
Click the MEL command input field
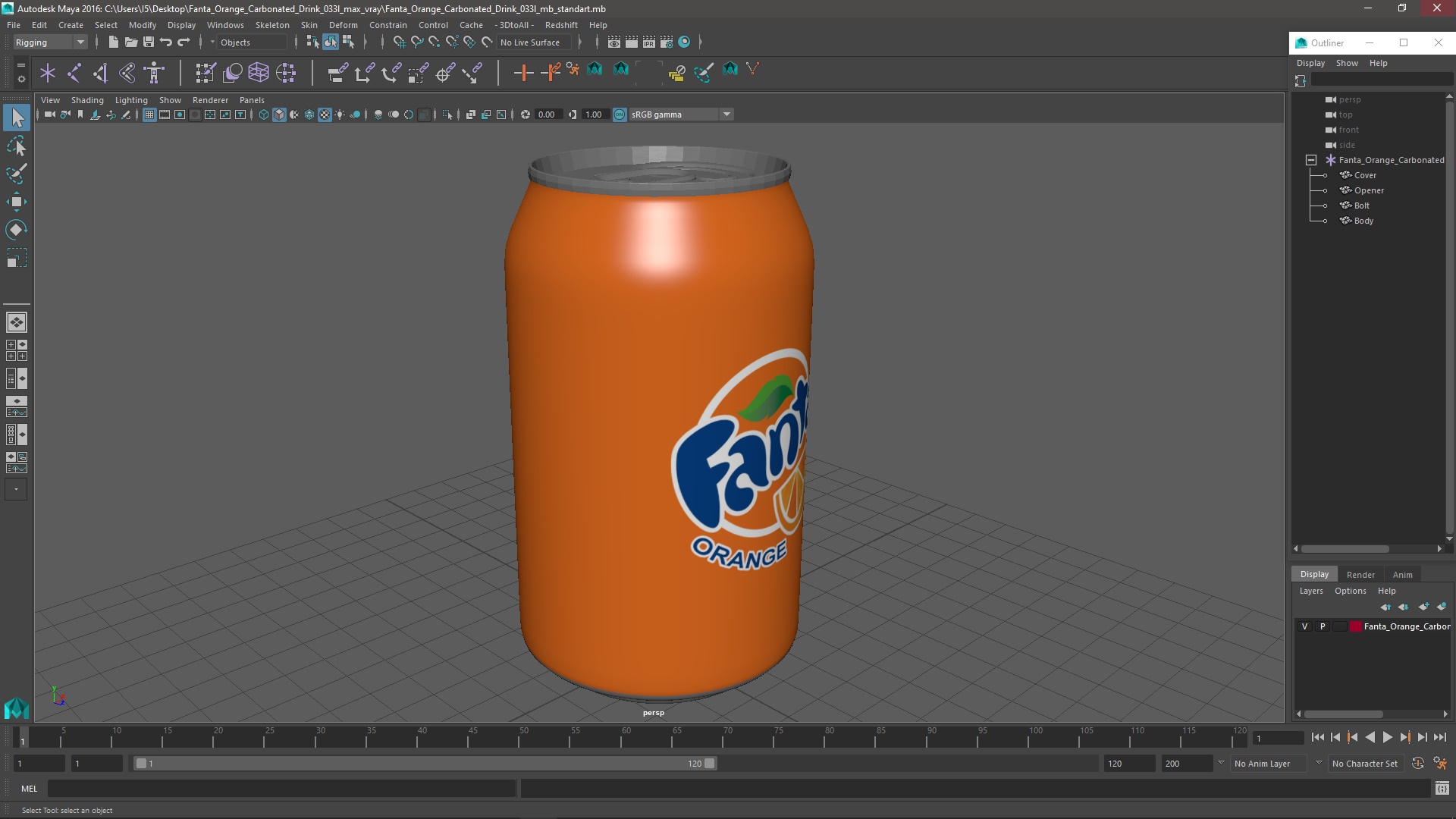tap(281, 789)
